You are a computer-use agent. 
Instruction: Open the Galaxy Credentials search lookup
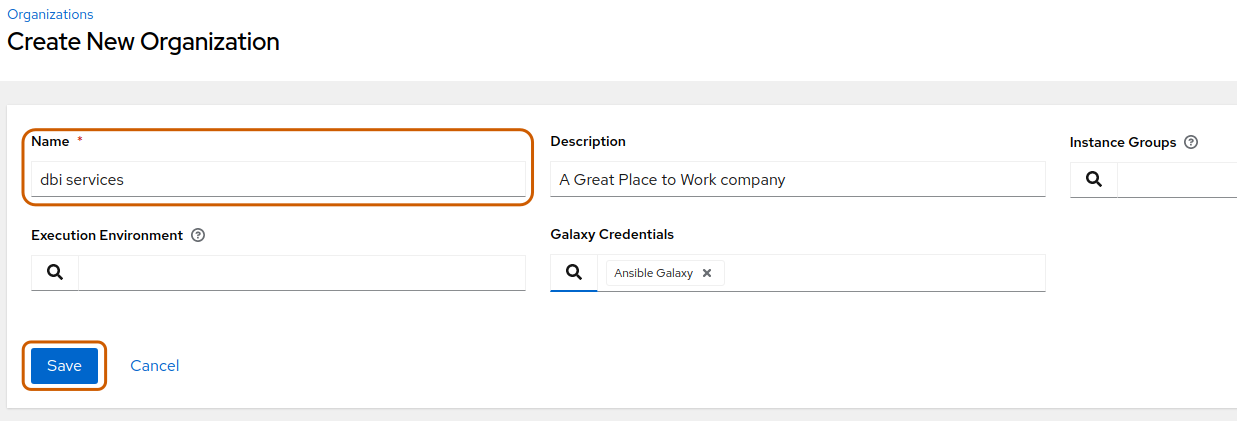tap(574, 273)
